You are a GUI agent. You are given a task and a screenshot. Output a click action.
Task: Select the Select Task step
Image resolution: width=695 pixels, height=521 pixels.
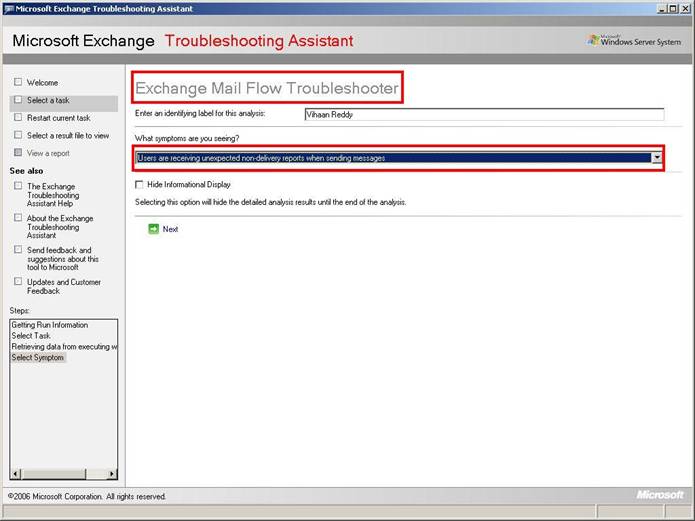(31, 336)
